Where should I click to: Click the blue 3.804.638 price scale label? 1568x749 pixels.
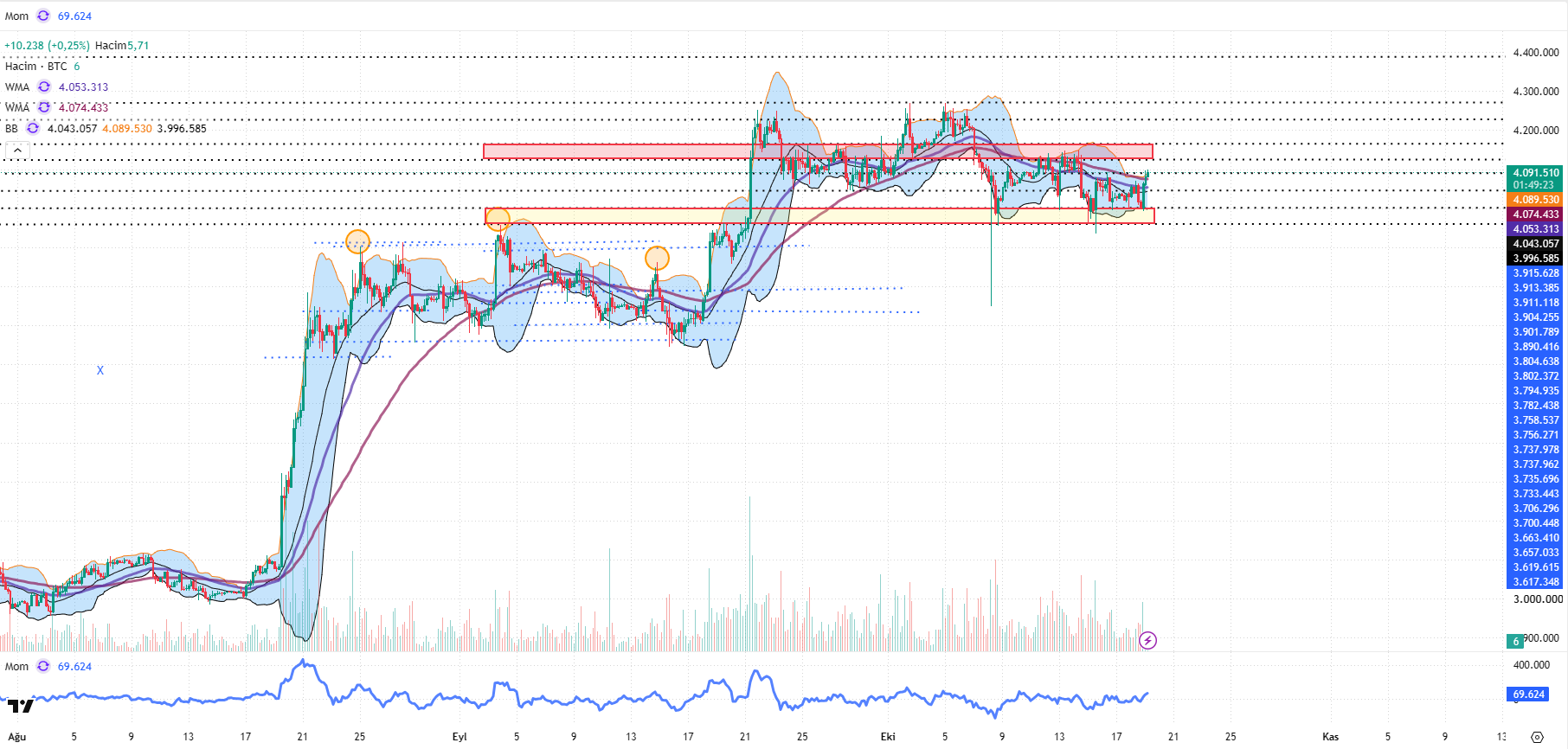click(1534, 361)
